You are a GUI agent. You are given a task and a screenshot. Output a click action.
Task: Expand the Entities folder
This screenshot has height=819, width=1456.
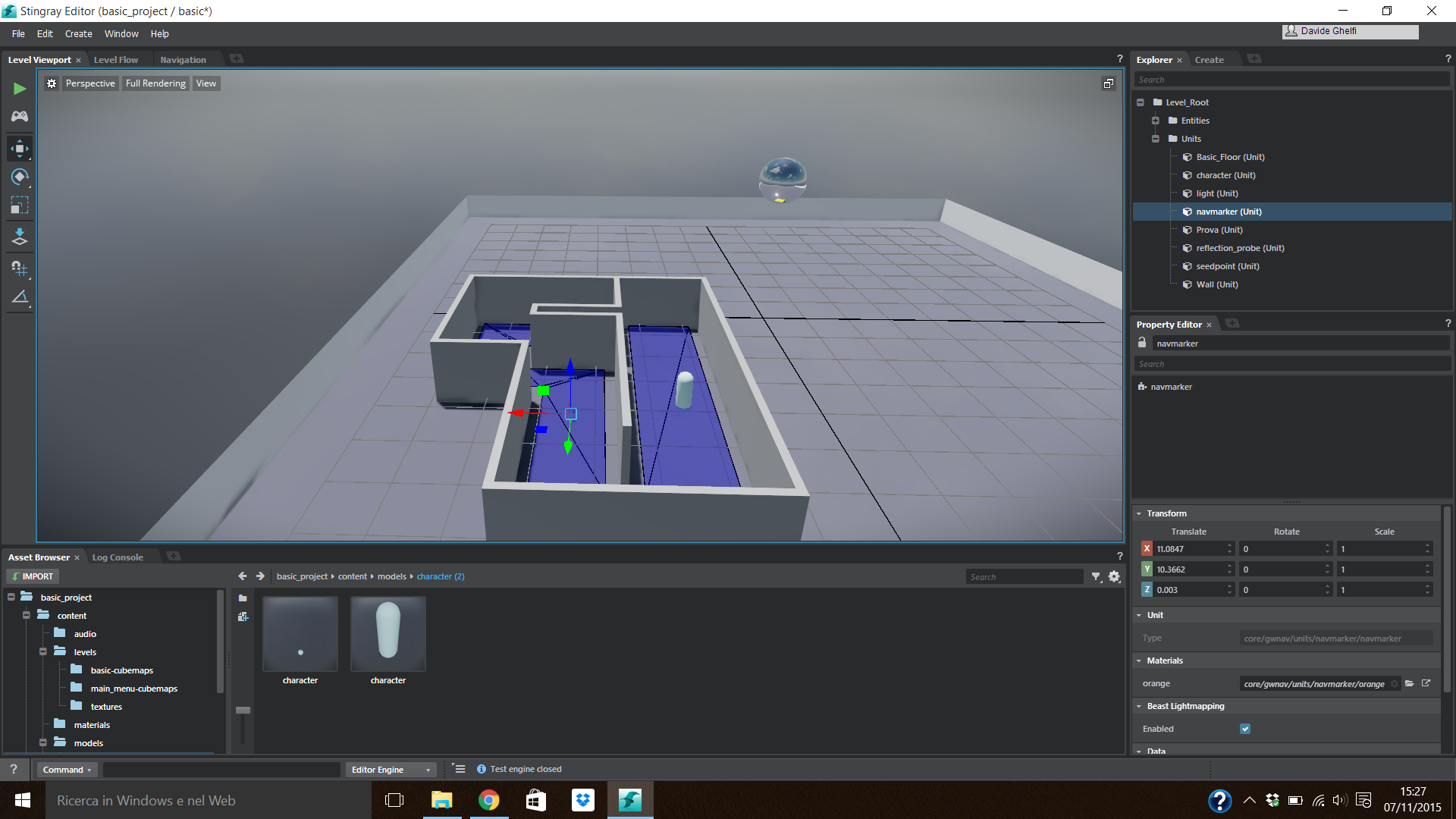pyautogui.click(x=1156, y=120)
